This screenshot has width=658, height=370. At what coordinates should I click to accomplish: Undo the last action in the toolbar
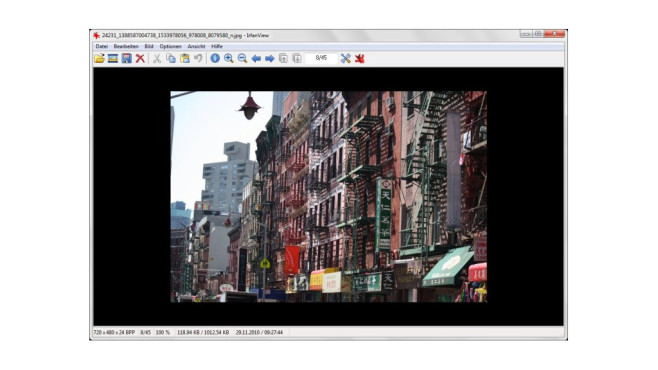coord(198,58)
